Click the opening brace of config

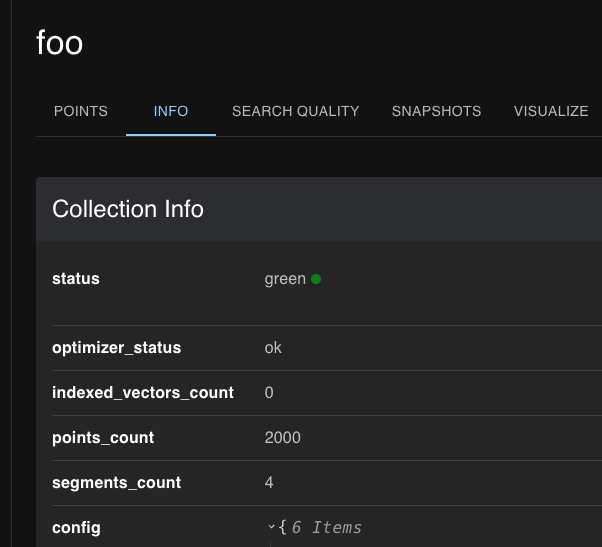point(283,527)
